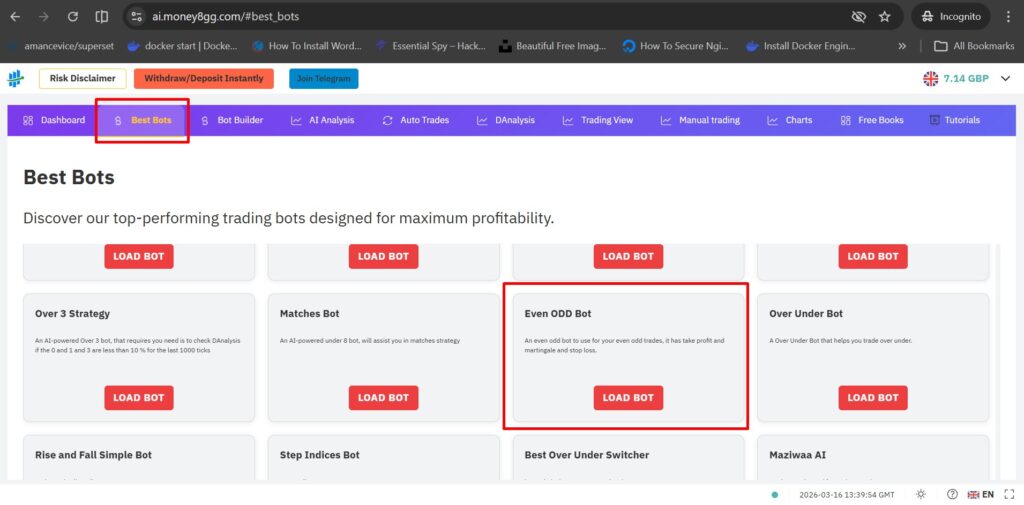Open the How To Secure Nginx bookmark
Viewport: 1024px width, 505px height.
click(x=676, y=46)
